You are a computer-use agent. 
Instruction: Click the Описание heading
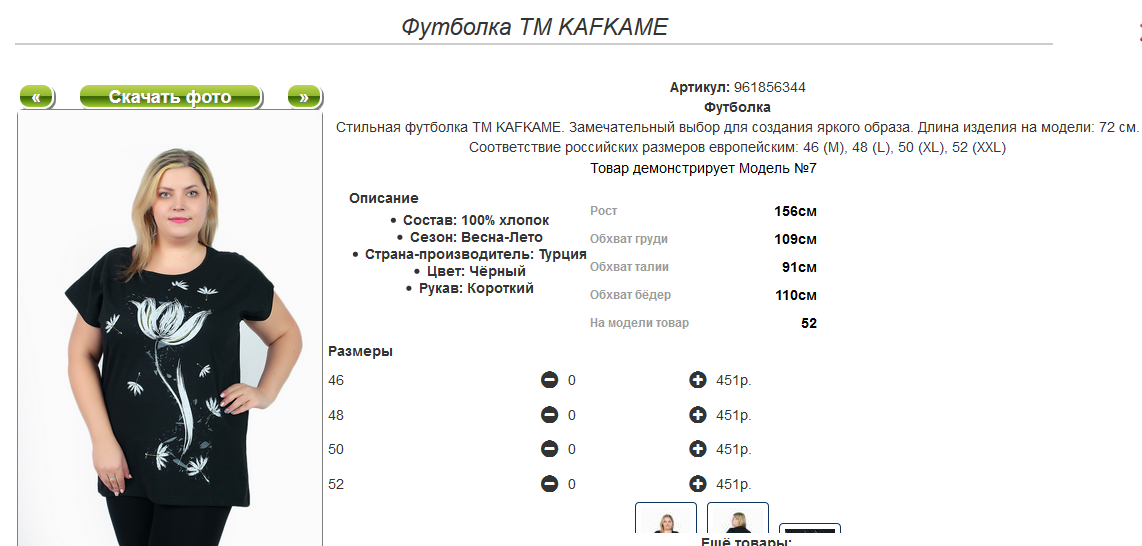384,198
